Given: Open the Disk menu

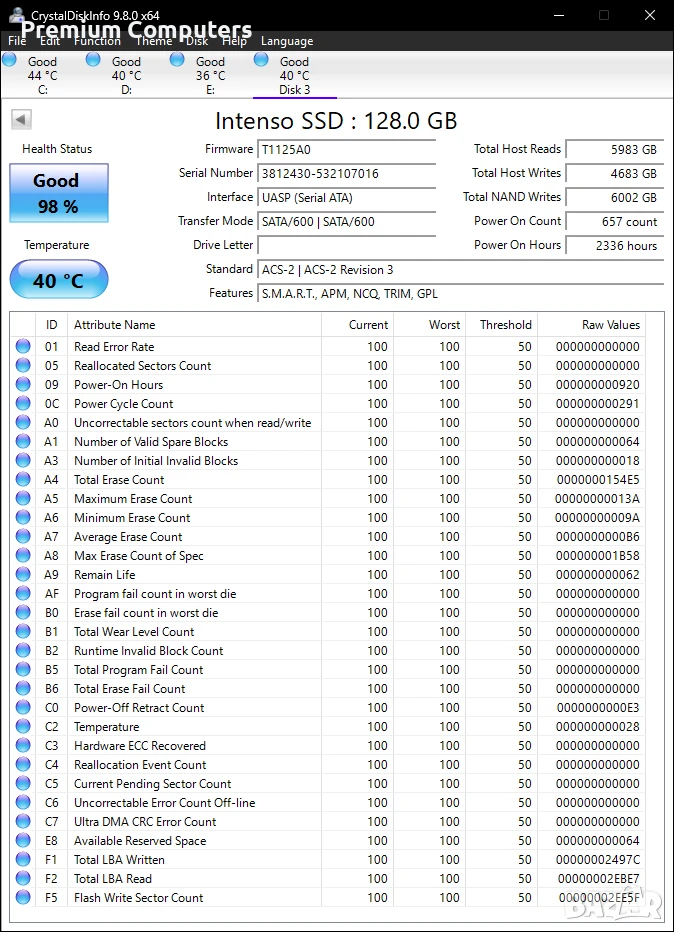Looking at the screenshot, I should click(x=197, y=40).
